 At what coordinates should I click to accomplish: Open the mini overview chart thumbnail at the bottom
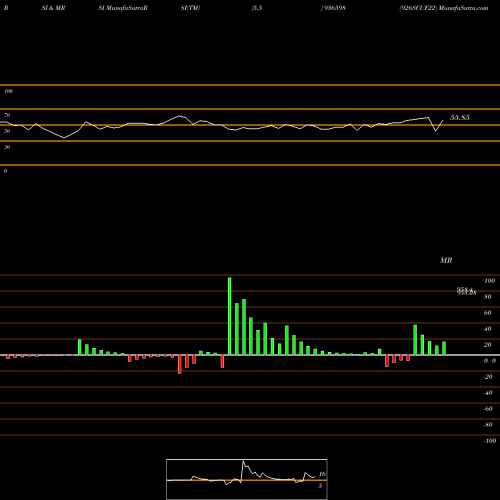click(247, 479)
